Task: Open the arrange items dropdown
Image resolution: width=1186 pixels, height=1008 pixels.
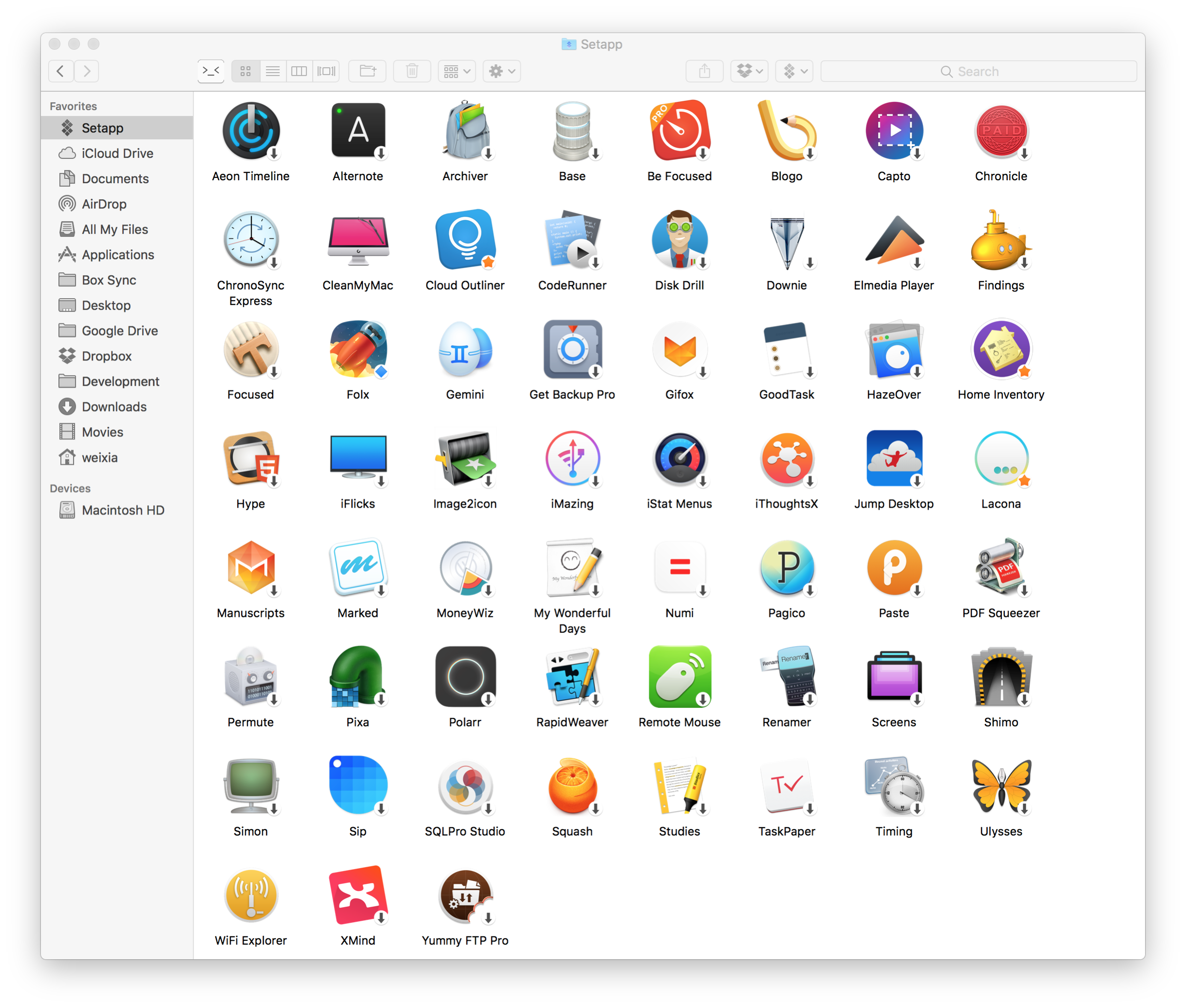Action: (457, 72)
